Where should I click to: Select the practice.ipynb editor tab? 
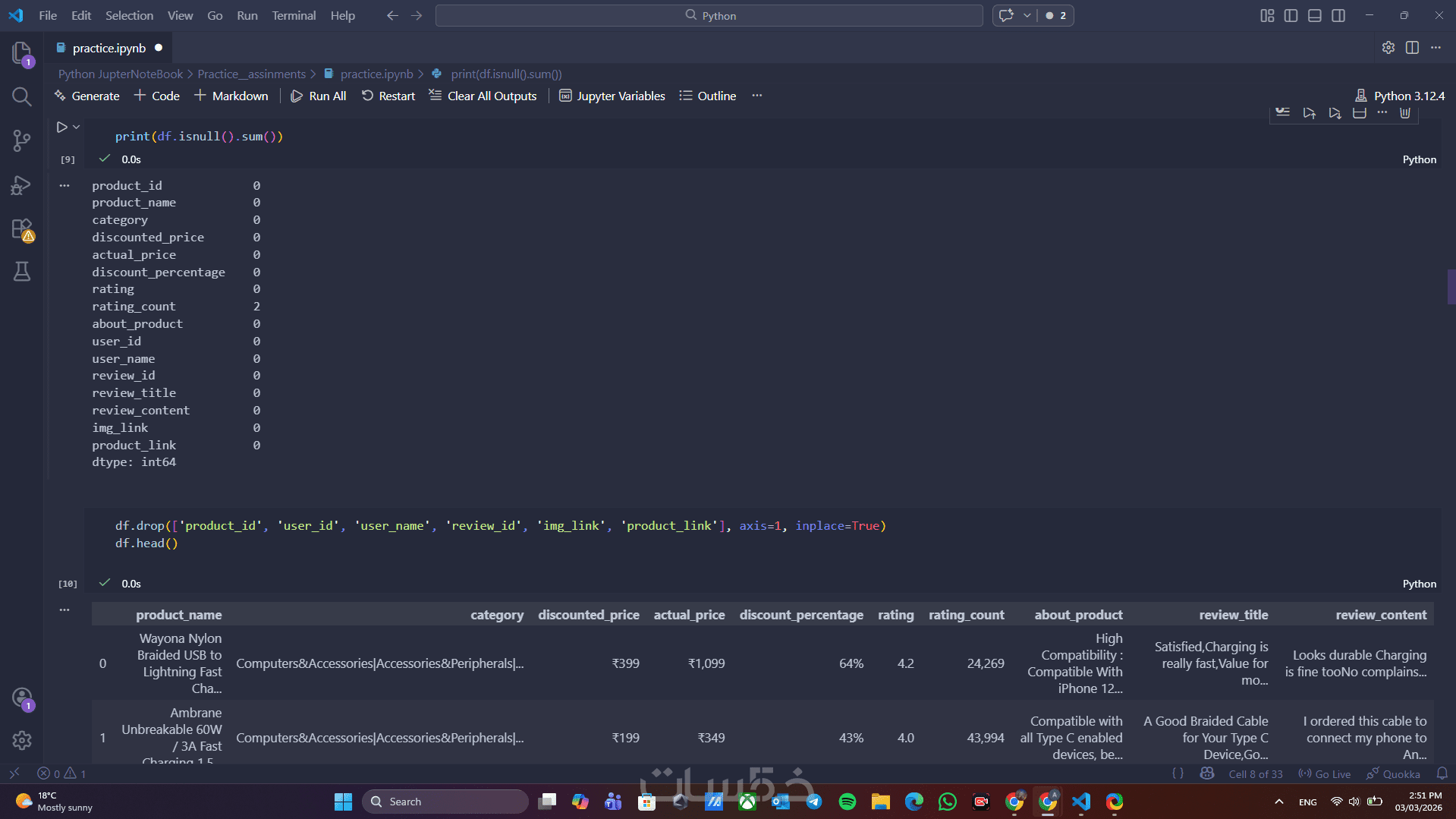(x=108, y=48)
